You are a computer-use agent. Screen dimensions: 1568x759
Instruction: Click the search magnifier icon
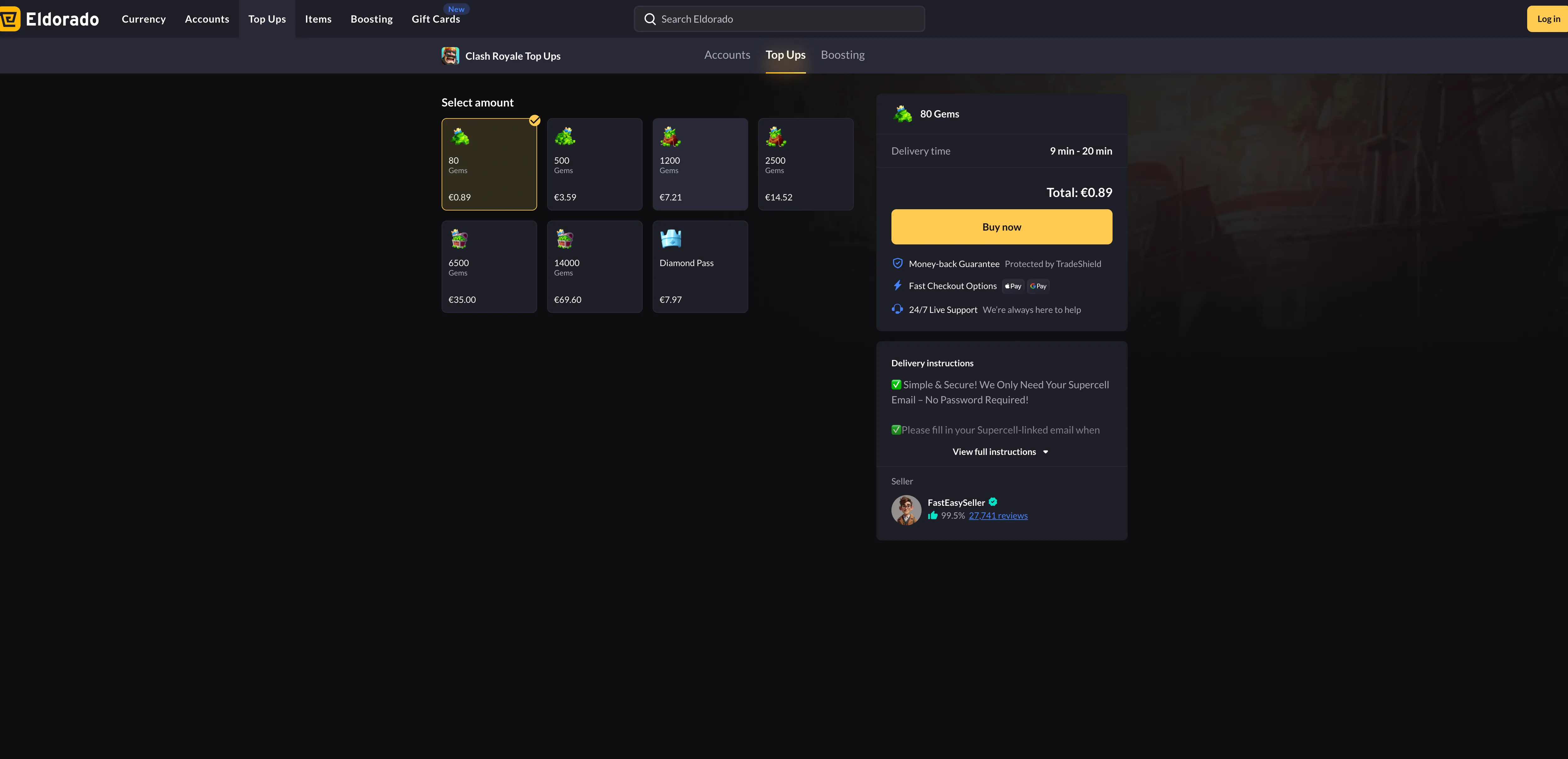(650, 19)
